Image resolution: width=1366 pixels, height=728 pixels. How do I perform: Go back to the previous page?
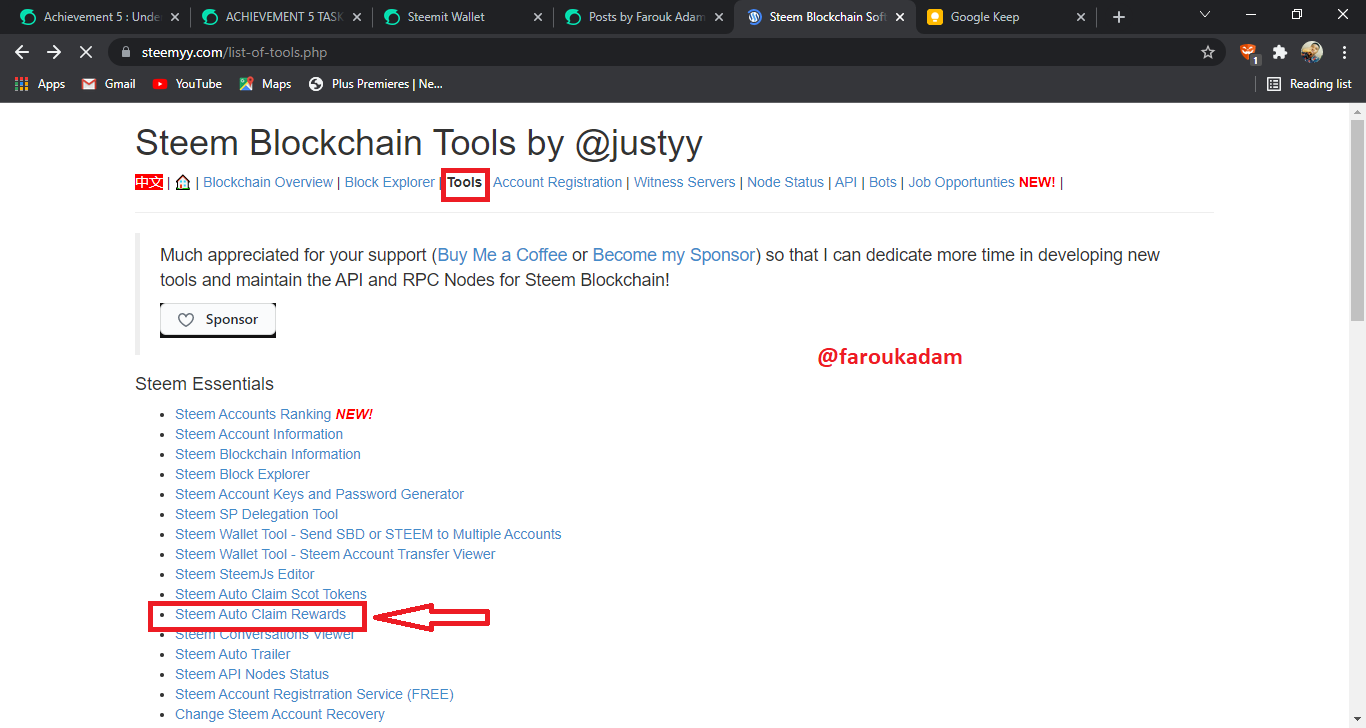point(22,52)
